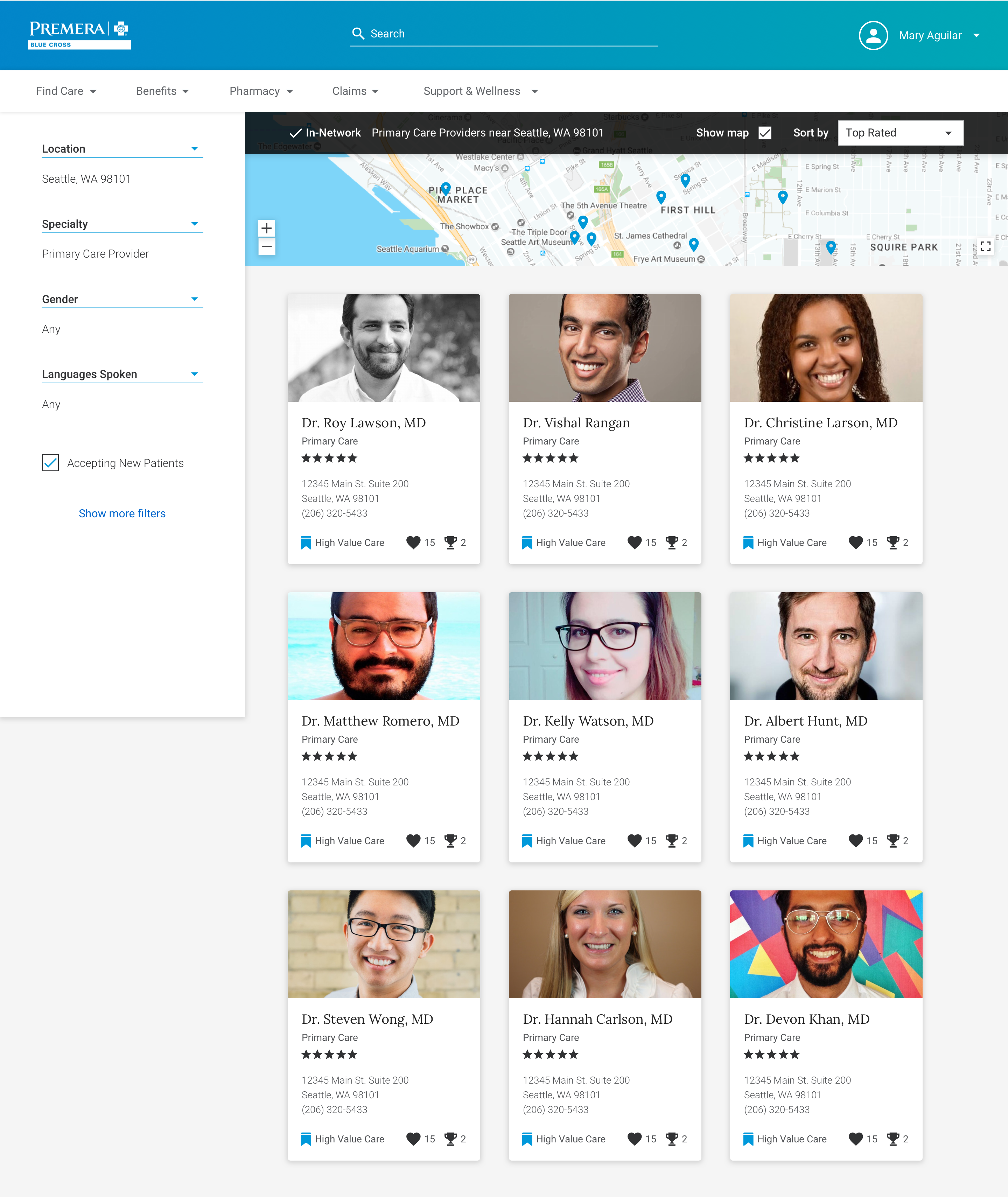
Task: Open Dr. Hannah Carlson, MD profile name
Action: [597, 1019]
